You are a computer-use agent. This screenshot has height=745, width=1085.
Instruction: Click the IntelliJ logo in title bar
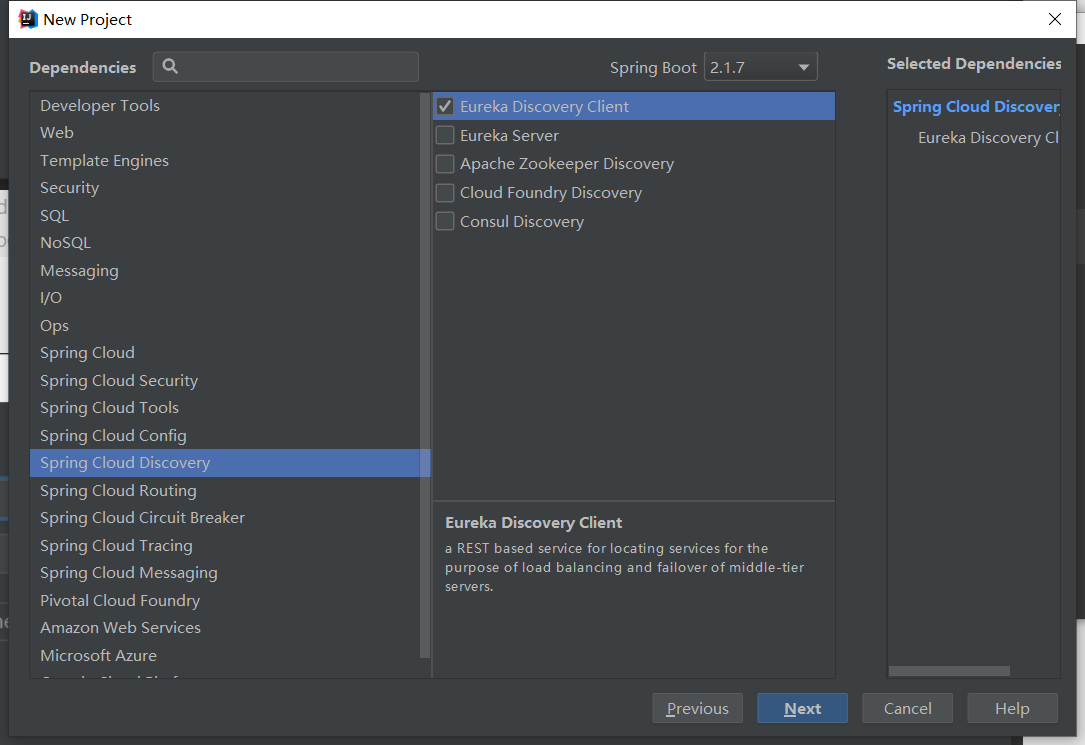pos(28,19)
